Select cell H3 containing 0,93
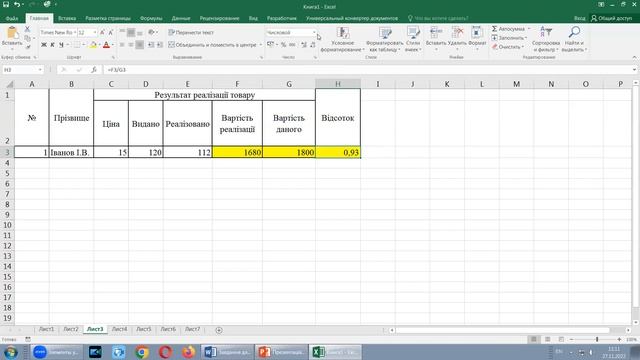Image resolution: width=640 pixels, height=360 pixels. pos(338,152)
